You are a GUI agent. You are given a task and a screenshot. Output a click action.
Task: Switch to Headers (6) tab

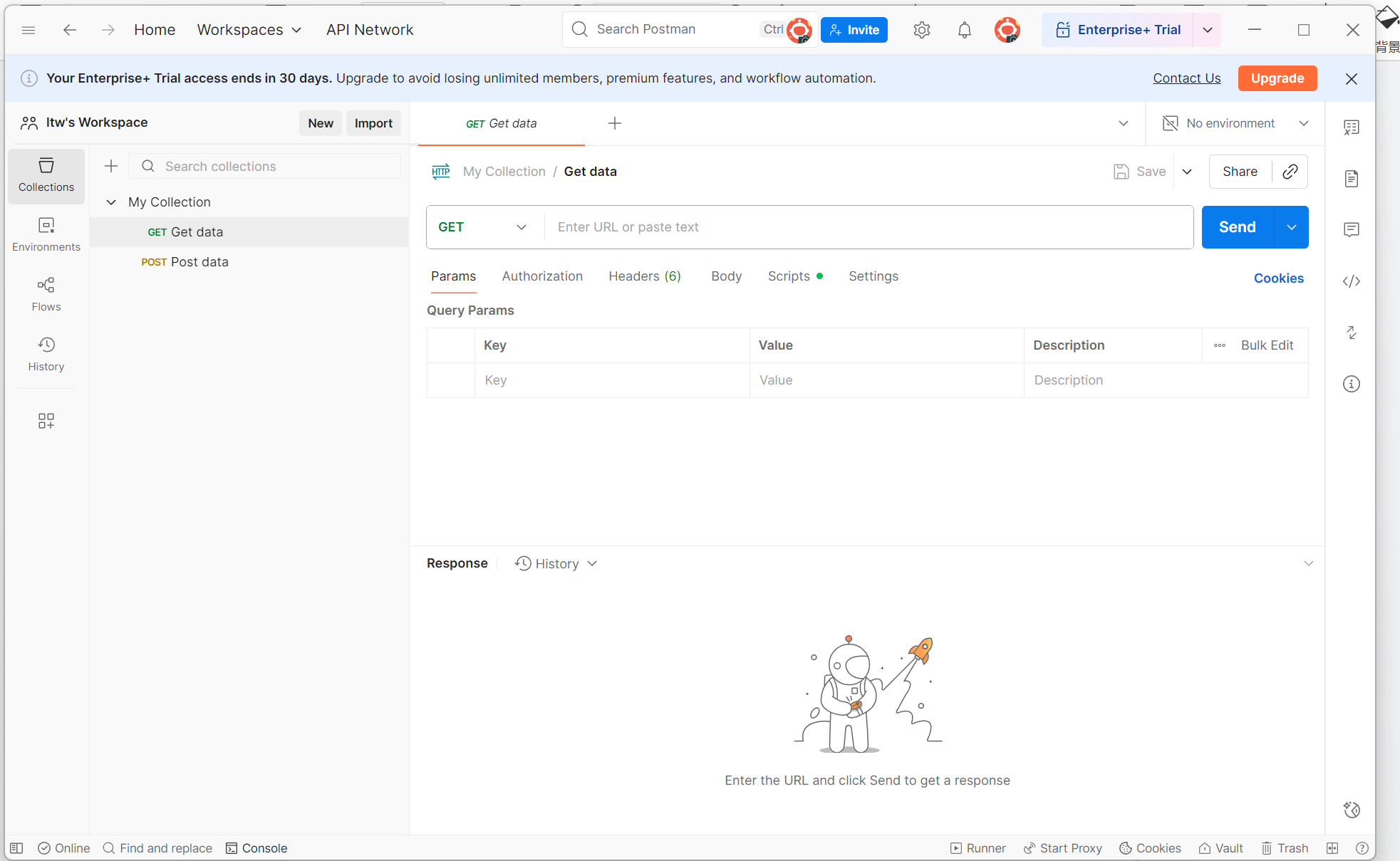click(645, 276)
